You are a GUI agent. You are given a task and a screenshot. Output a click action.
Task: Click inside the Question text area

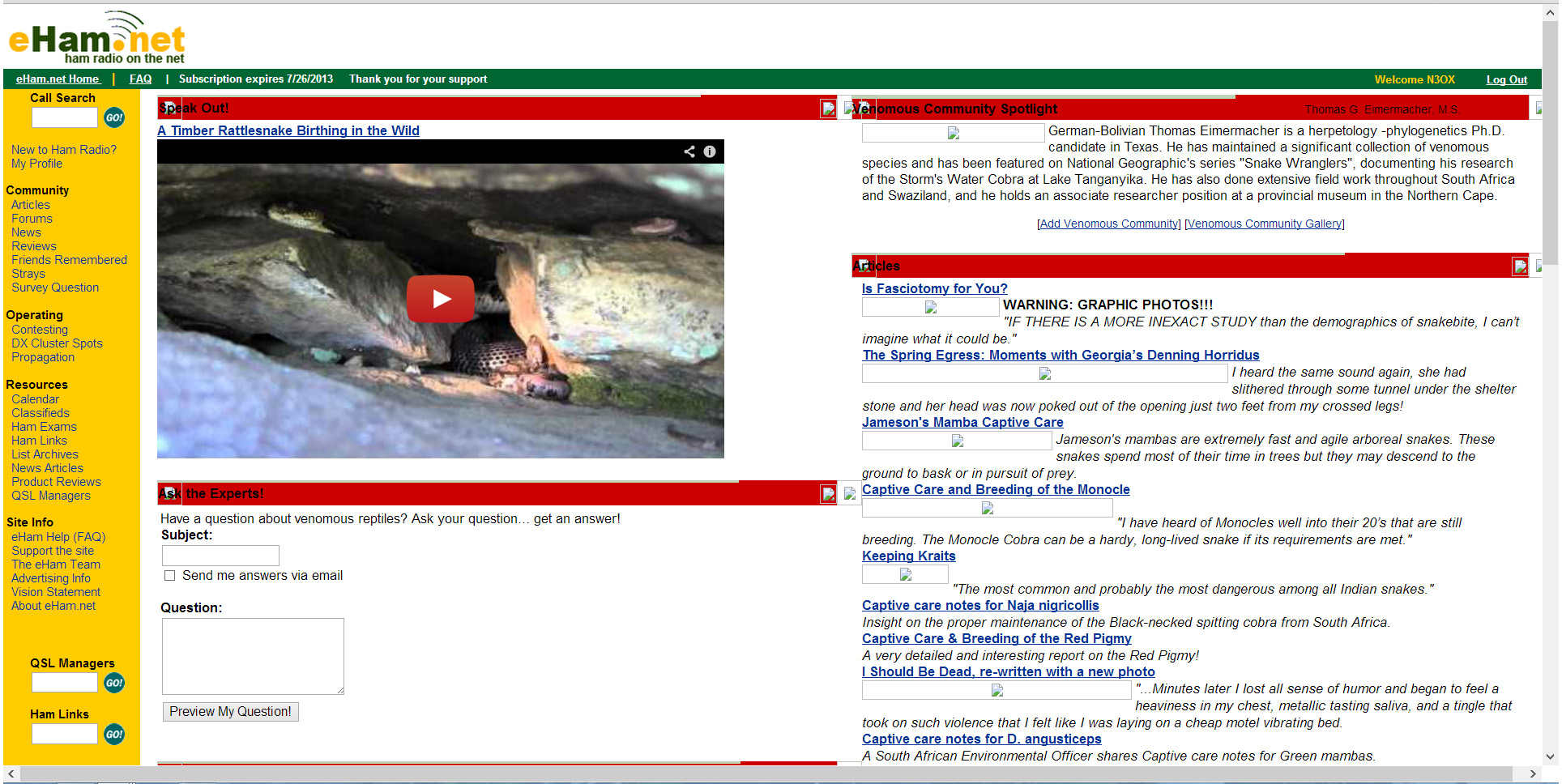pos(253,656)
